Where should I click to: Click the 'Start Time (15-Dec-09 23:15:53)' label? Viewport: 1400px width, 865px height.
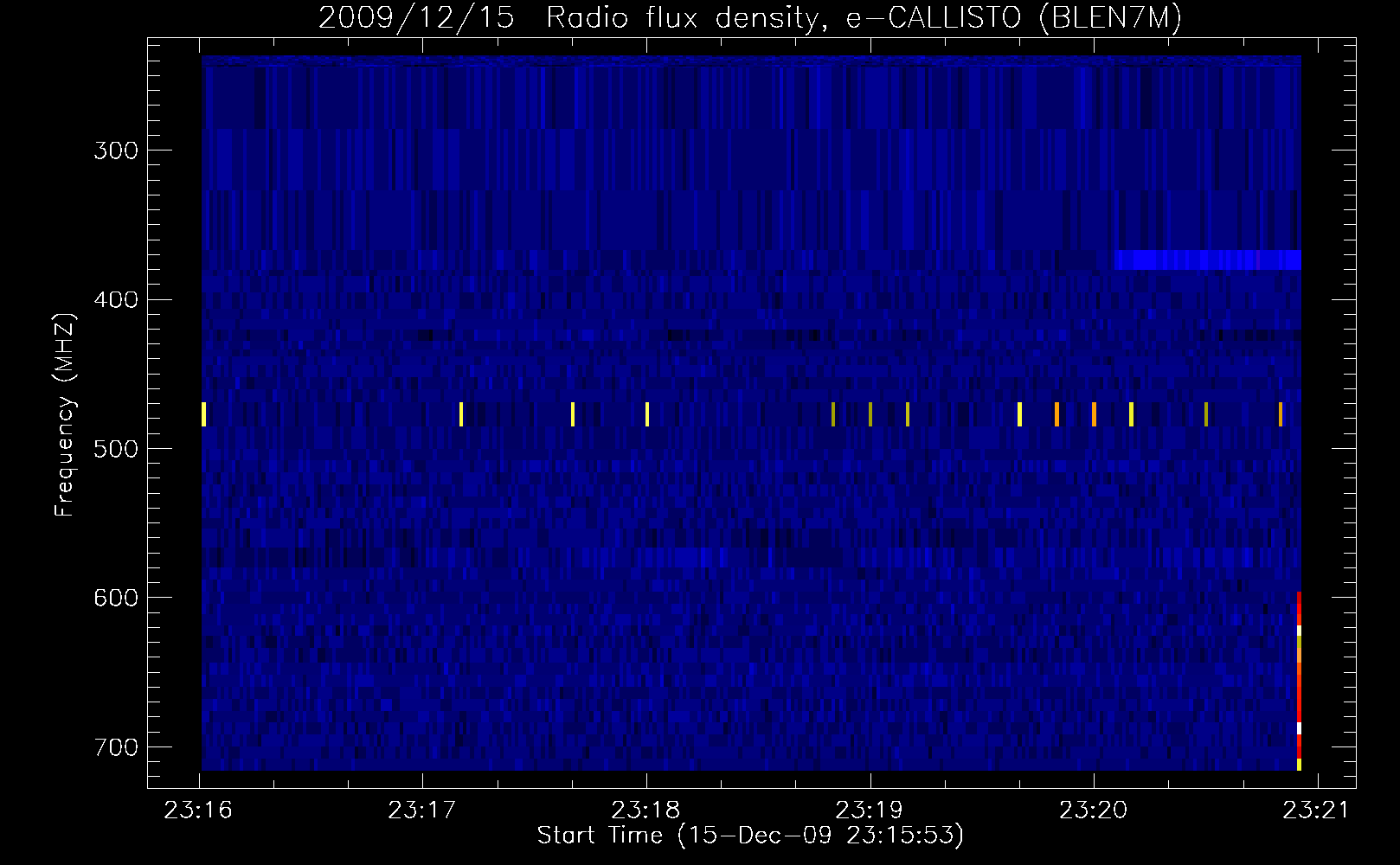[750, 835]
